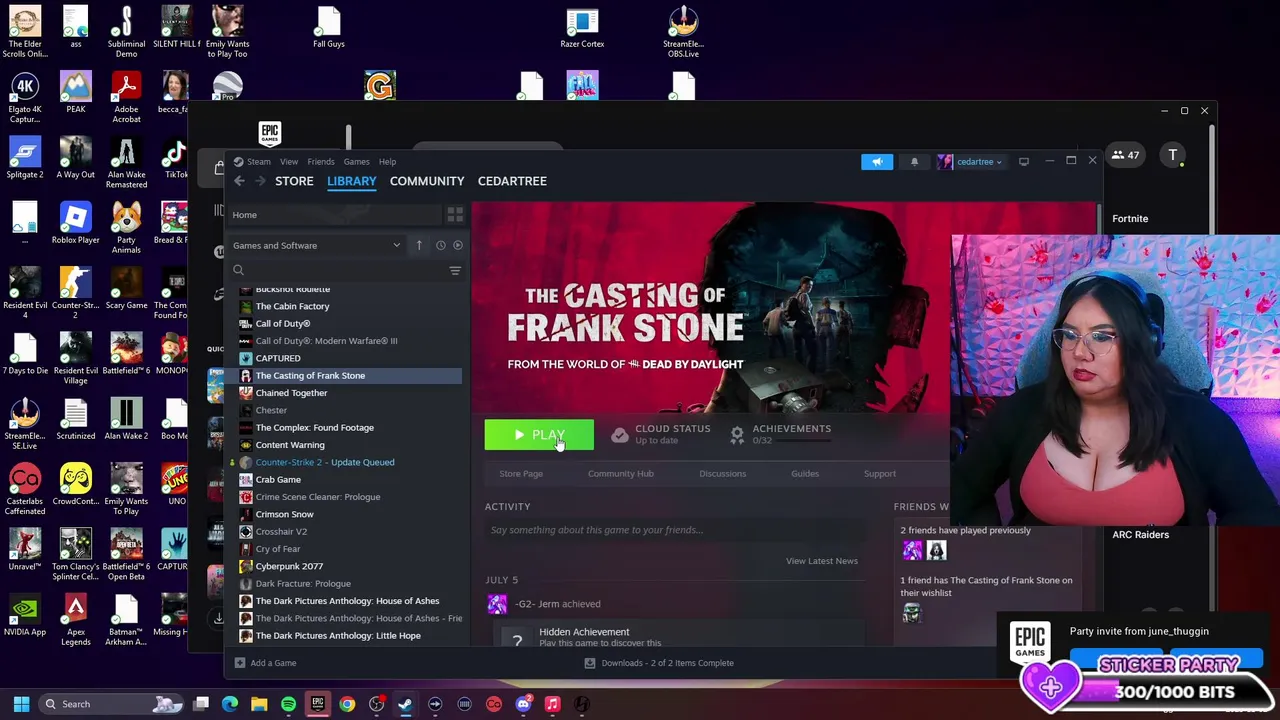Click the Cloud Status icon
The height and width of the screenshot is (720, 1280).
coord(620,435)
